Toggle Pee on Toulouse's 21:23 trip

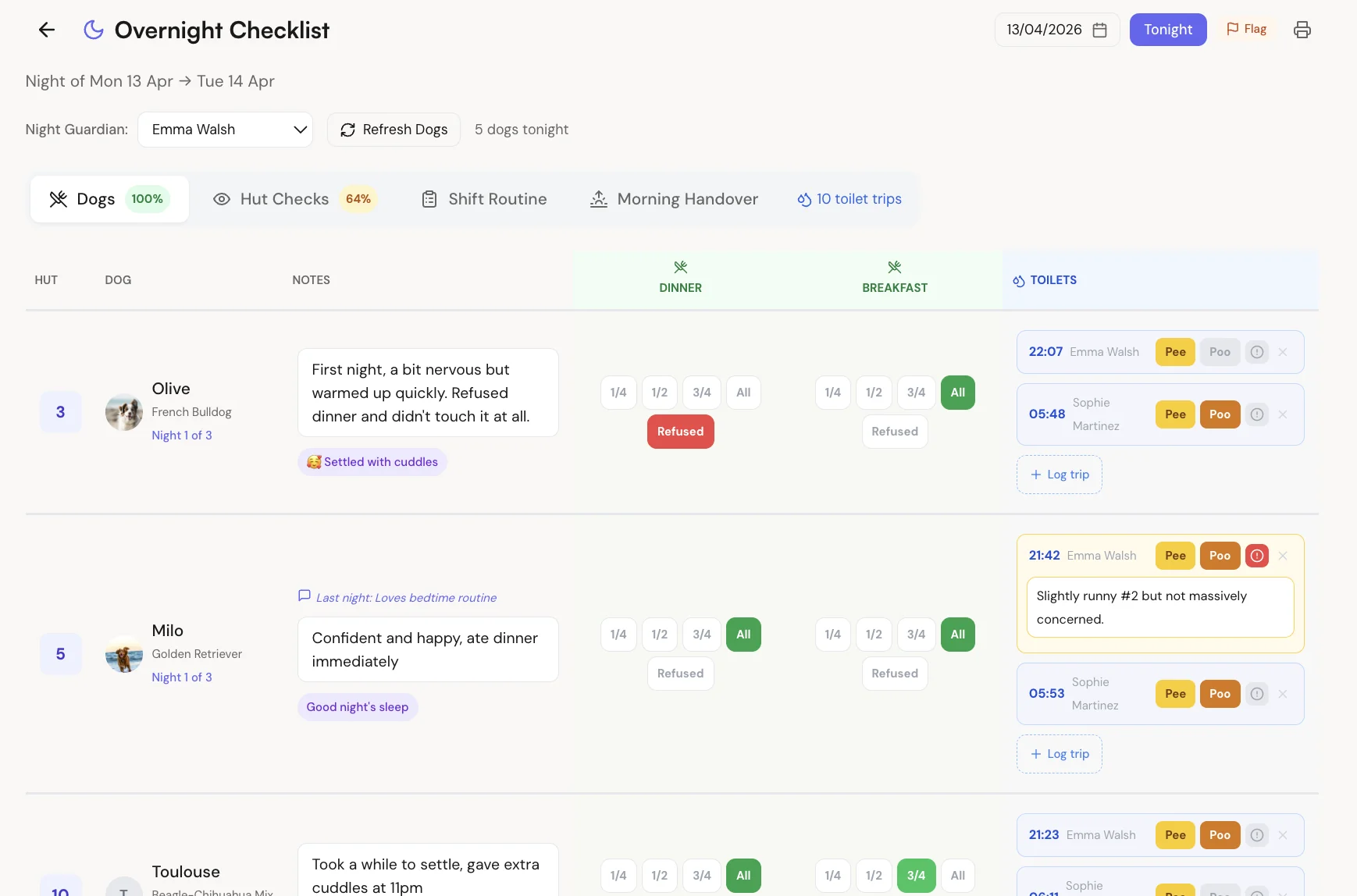pyautogui.click(x=1175, y=835)
